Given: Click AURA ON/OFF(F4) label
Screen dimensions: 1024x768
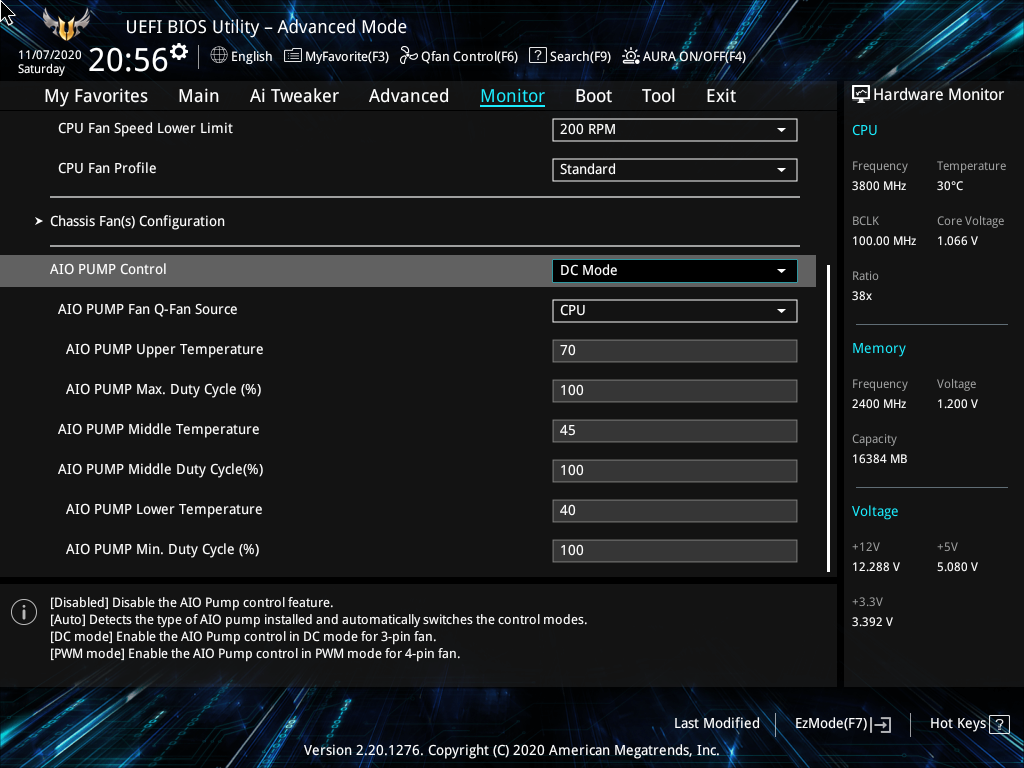Looking at the screenshot, I should tap(694, 56).
